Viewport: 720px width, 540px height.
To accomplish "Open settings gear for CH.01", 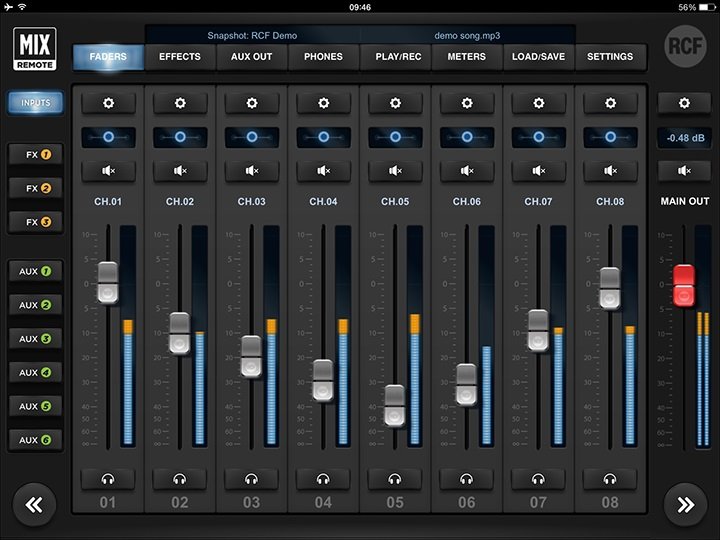I will click(108, 103).
